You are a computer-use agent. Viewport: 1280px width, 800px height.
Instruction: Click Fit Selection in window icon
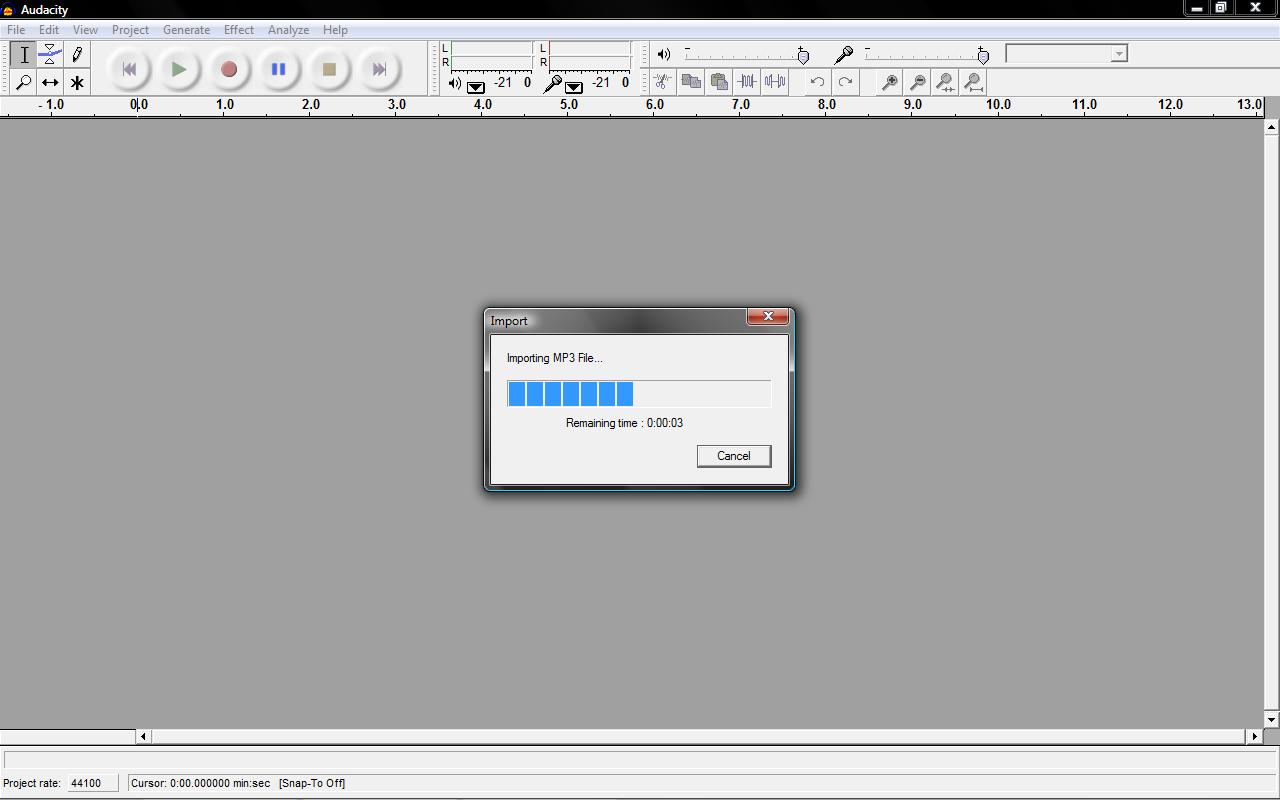[x=945, y=82]
